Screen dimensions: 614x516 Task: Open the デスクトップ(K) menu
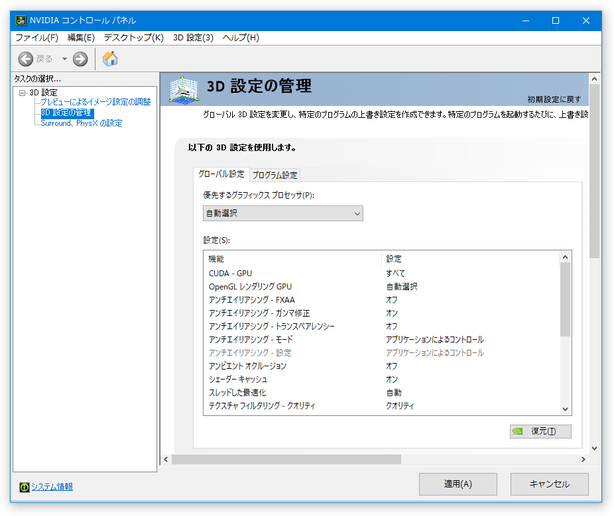click(x=134, y=38)
